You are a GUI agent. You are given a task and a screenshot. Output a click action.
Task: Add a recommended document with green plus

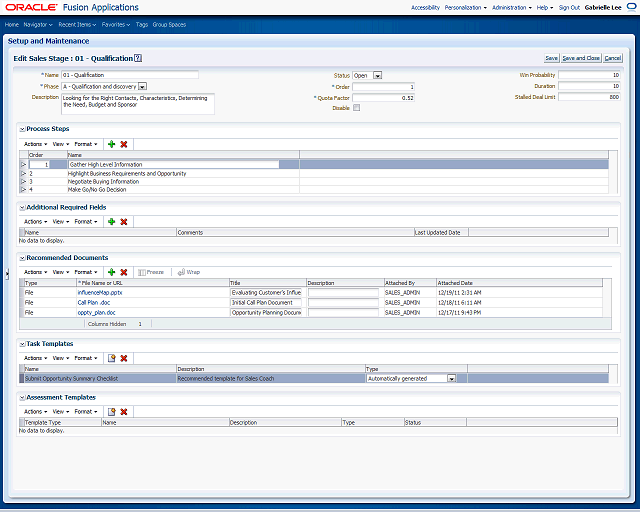click(x=111, y=272)
